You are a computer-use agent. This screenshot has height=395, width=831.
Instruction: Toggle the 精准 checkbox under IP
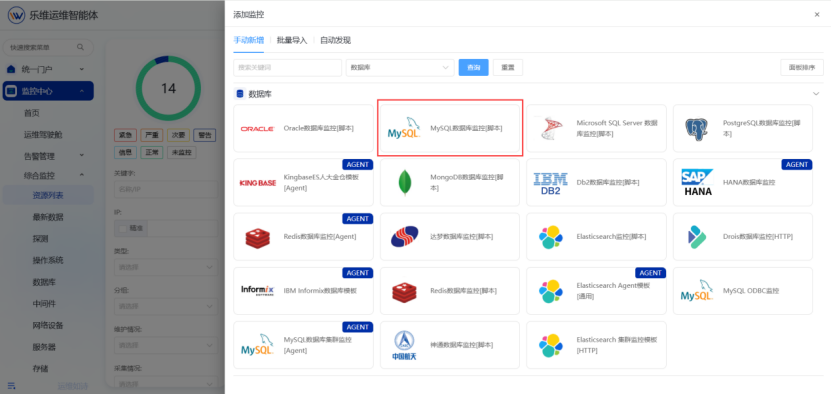(x=123, y=229)
